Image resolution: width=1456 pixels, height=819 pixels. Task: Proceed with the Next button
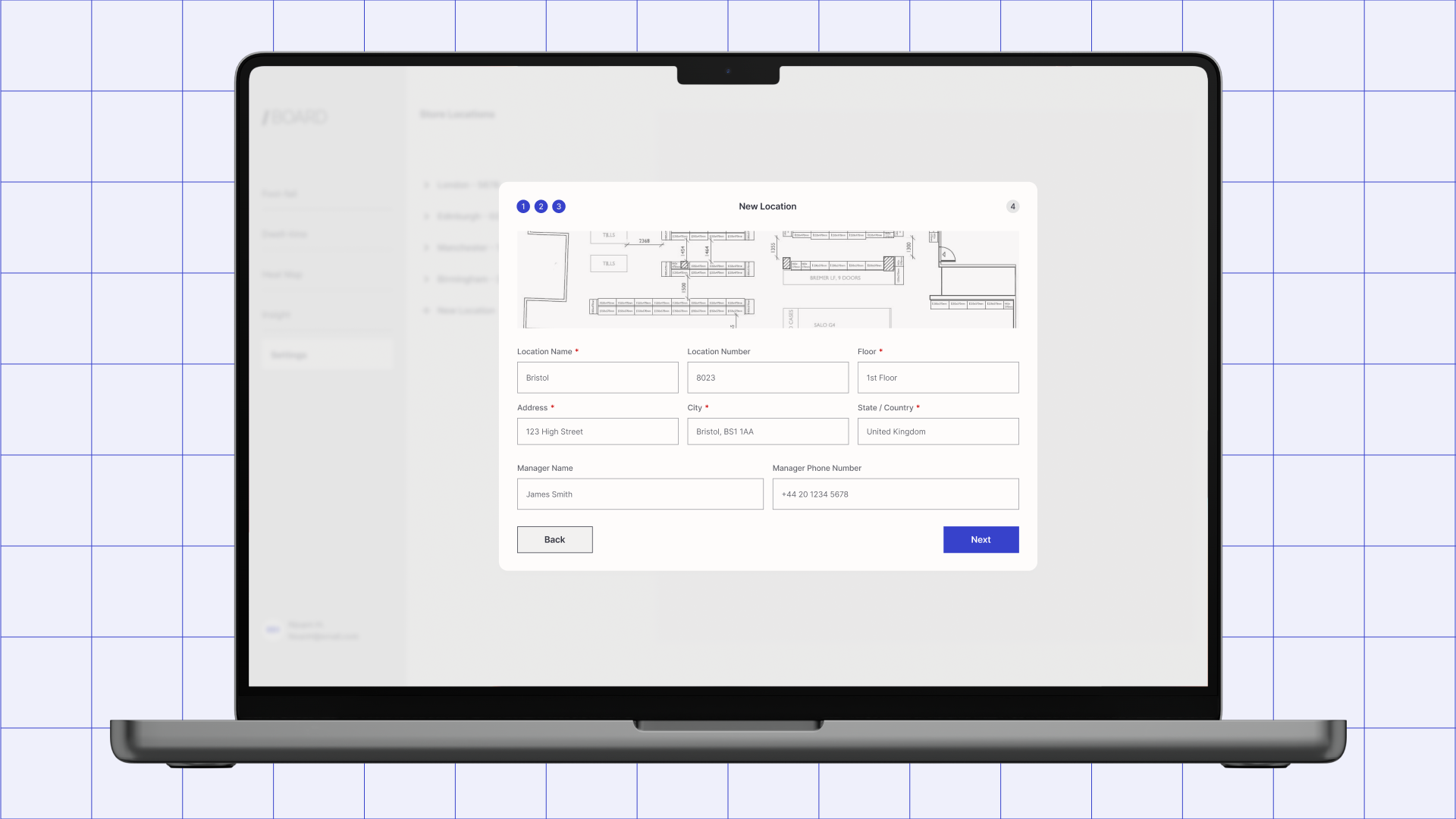(x=981, y=539)
